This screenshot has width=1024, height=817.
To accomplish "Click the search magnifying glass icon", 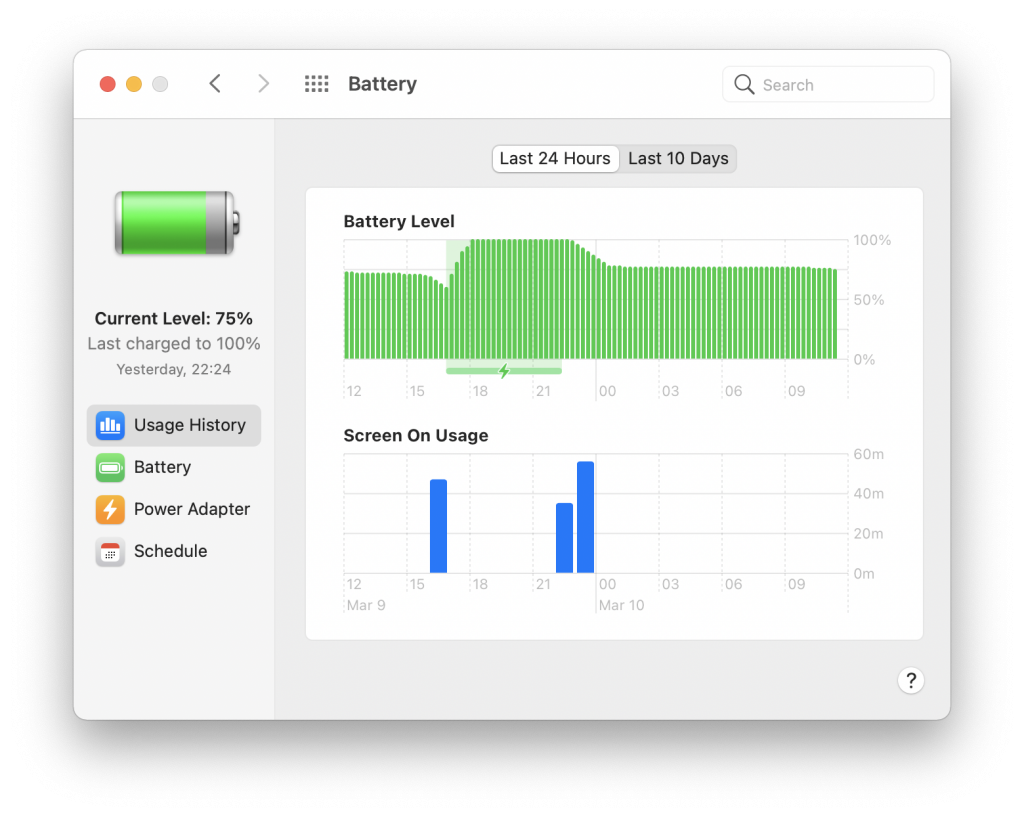I will [x=744, y=84].
